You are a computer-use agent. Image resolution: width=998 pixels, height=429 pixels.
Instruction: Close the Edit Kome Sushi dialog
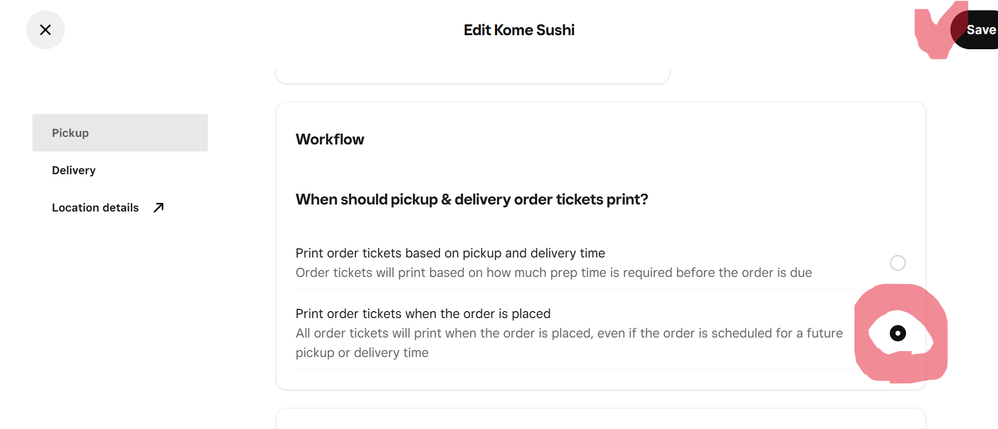click(x=45, y=30)
